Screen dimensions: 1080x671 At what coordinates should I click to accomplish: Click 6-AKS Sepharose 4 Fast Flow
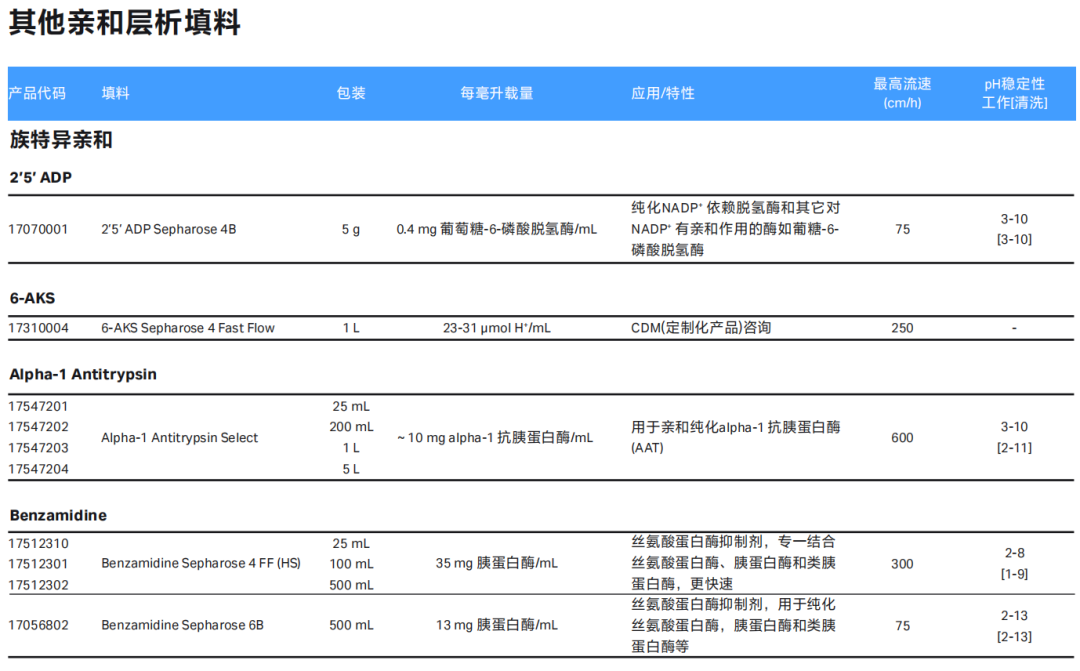pyautogui.click(x=188, y=329)
